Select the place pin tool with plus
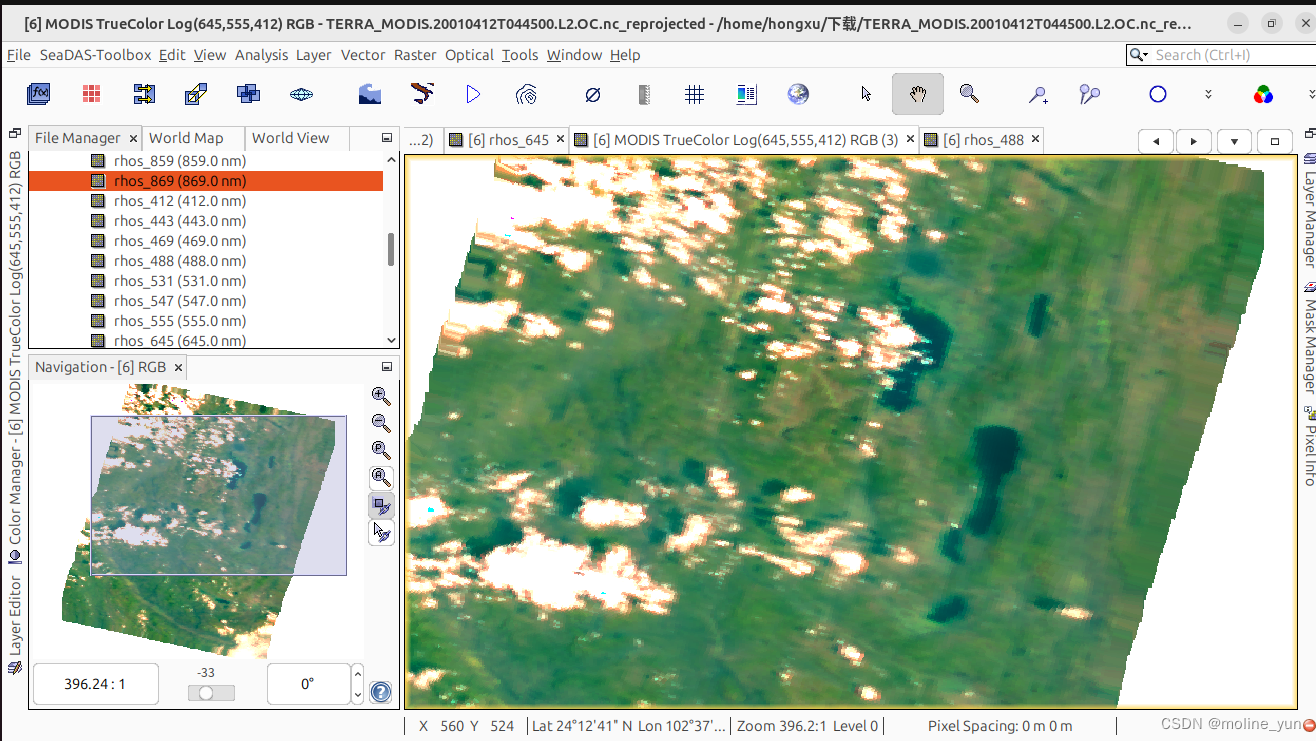The width and height of the screenshot is (1316, 741). [x=1038, y=94]
